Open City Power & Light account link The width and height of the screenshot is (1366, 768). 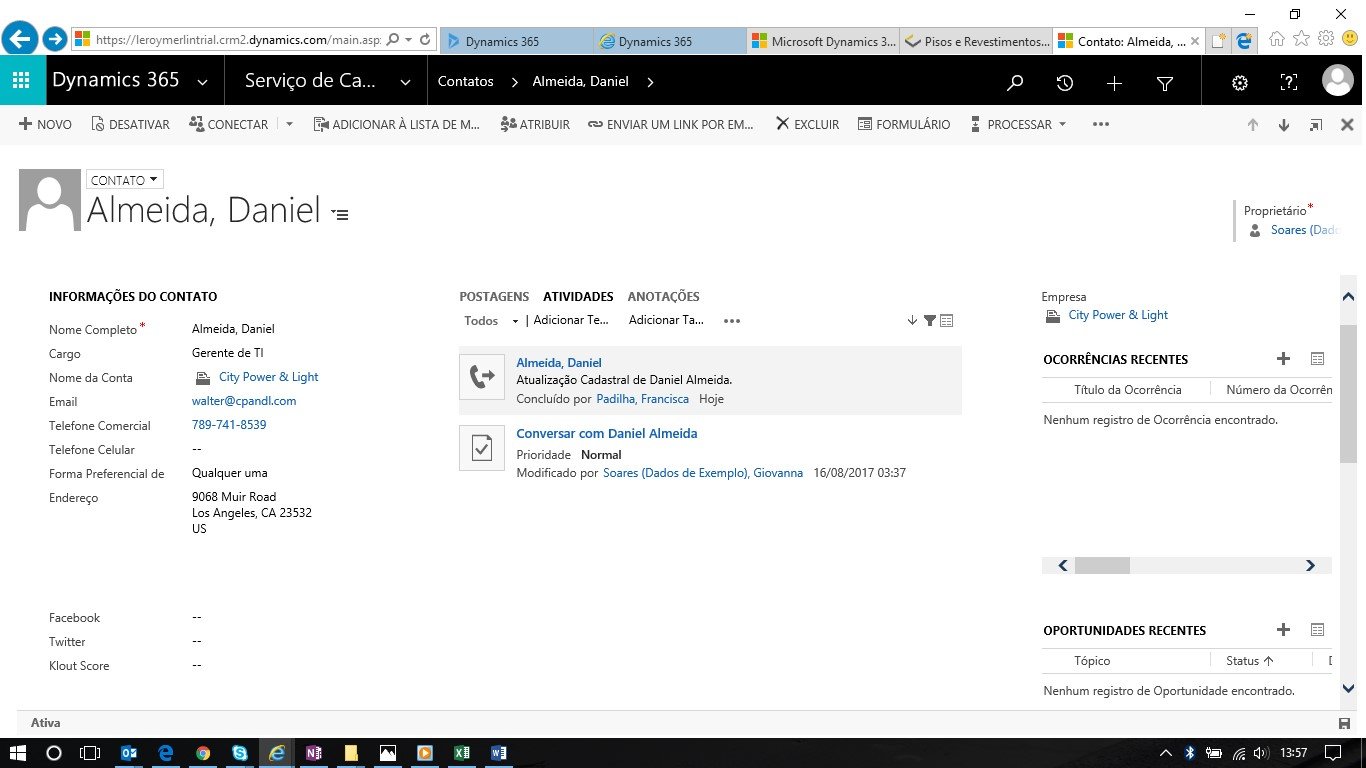[268, 377]
